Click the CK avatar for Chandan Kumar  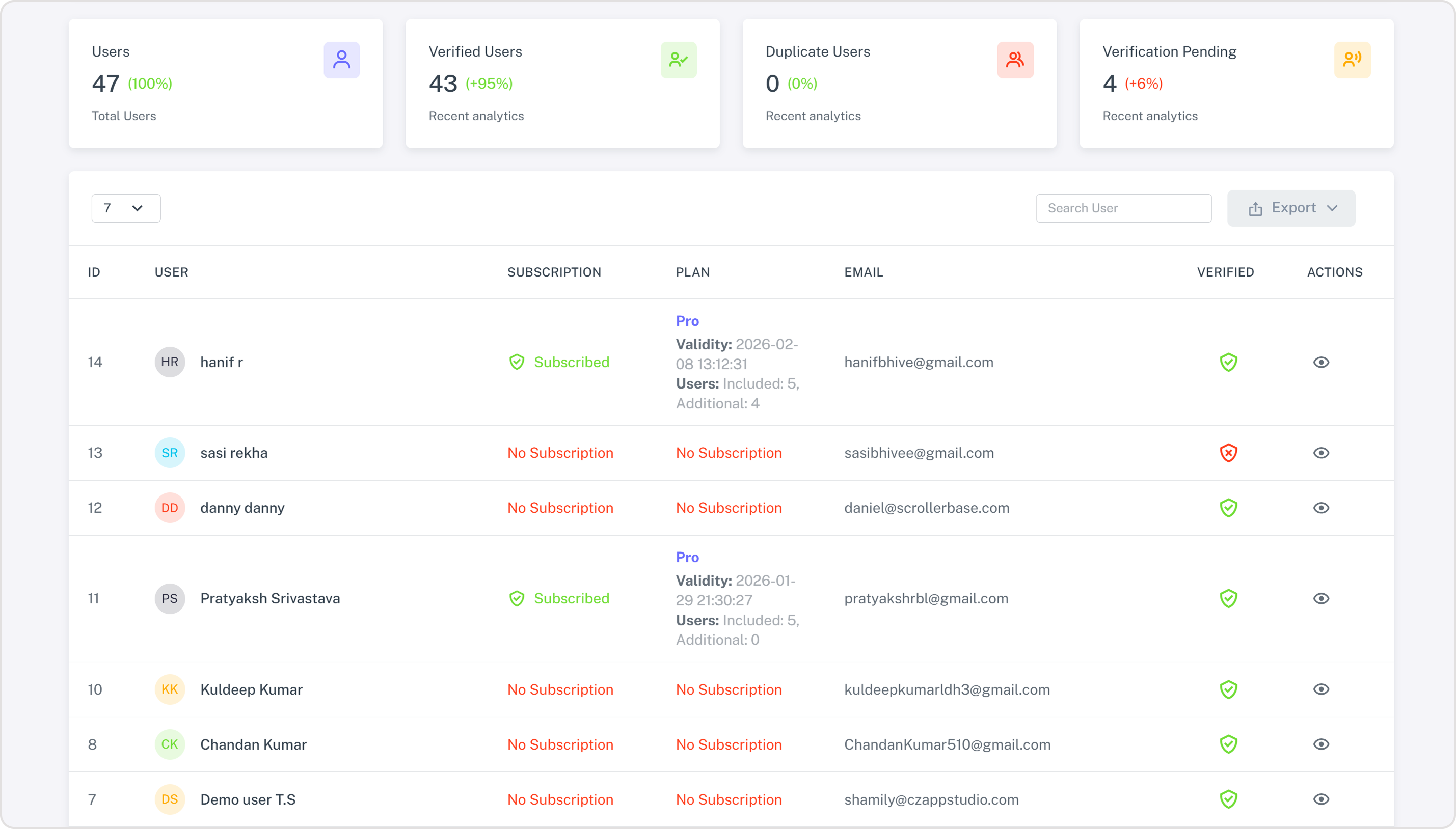pos(170,744)
